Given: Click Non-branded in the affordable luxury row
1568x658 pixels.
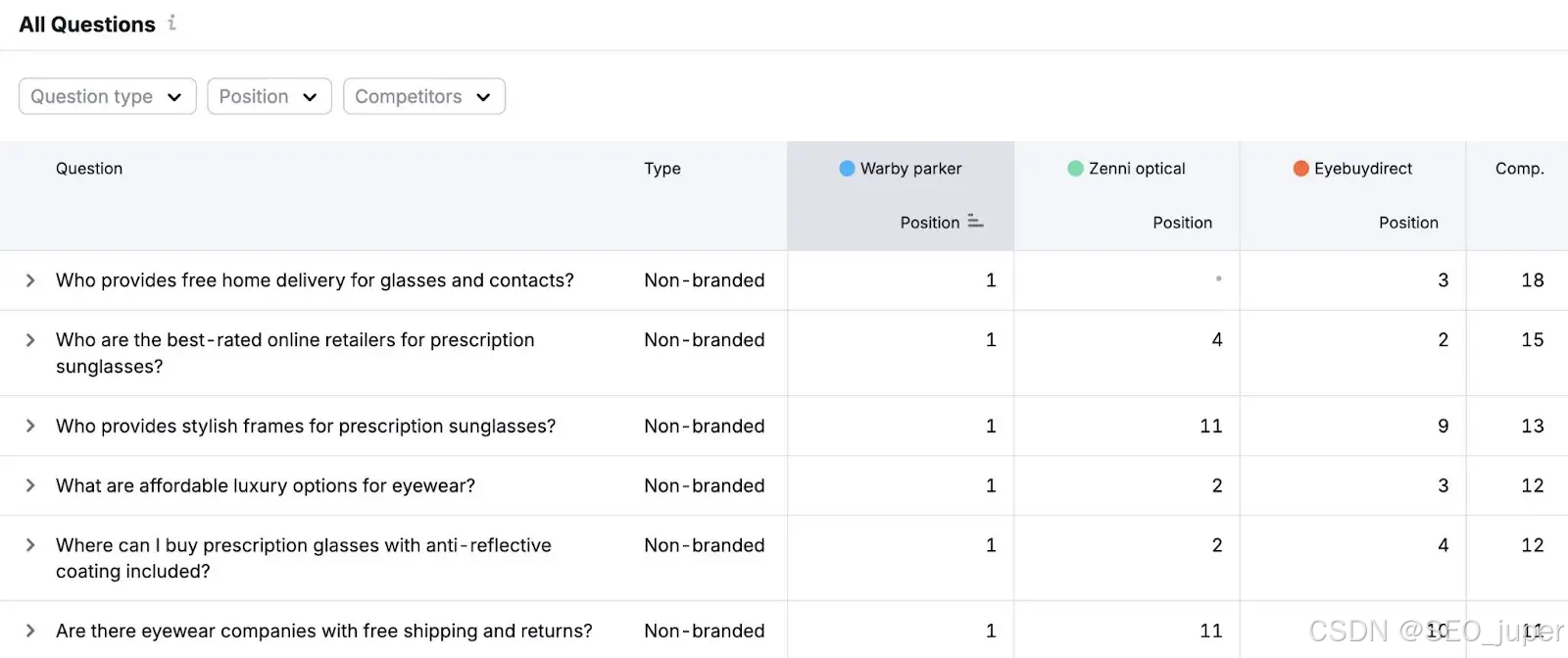Looking at the screenshot, I should (705, 485).
